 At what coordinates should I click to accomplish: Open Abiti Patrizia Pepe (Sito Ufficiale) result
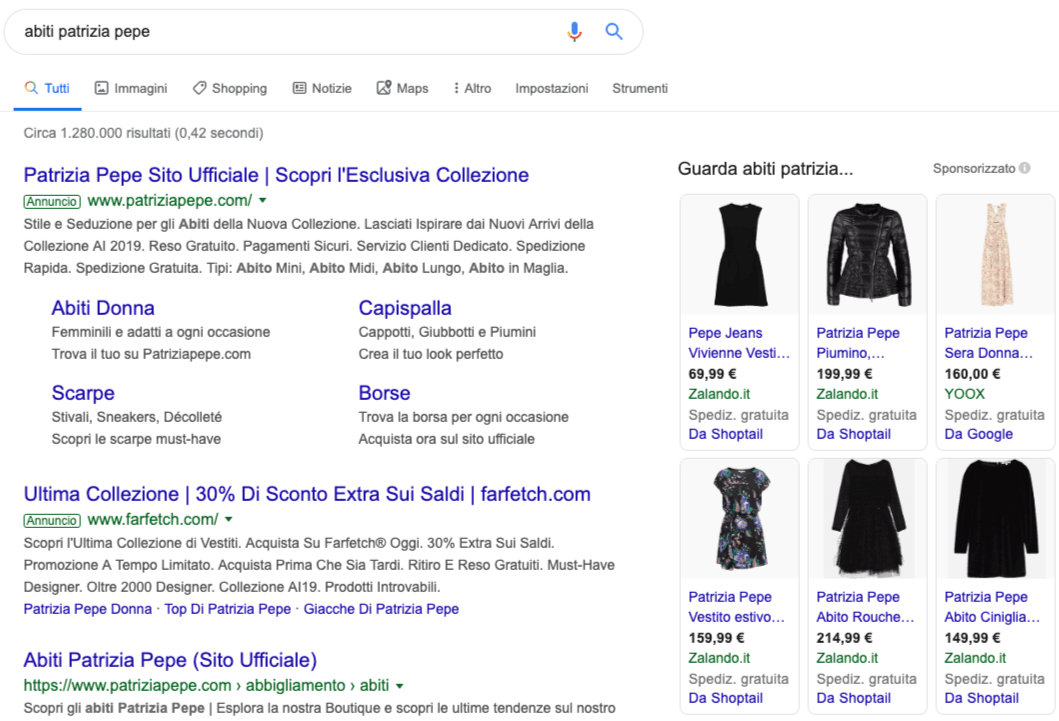pyautogui.click(x=170, y=660)
